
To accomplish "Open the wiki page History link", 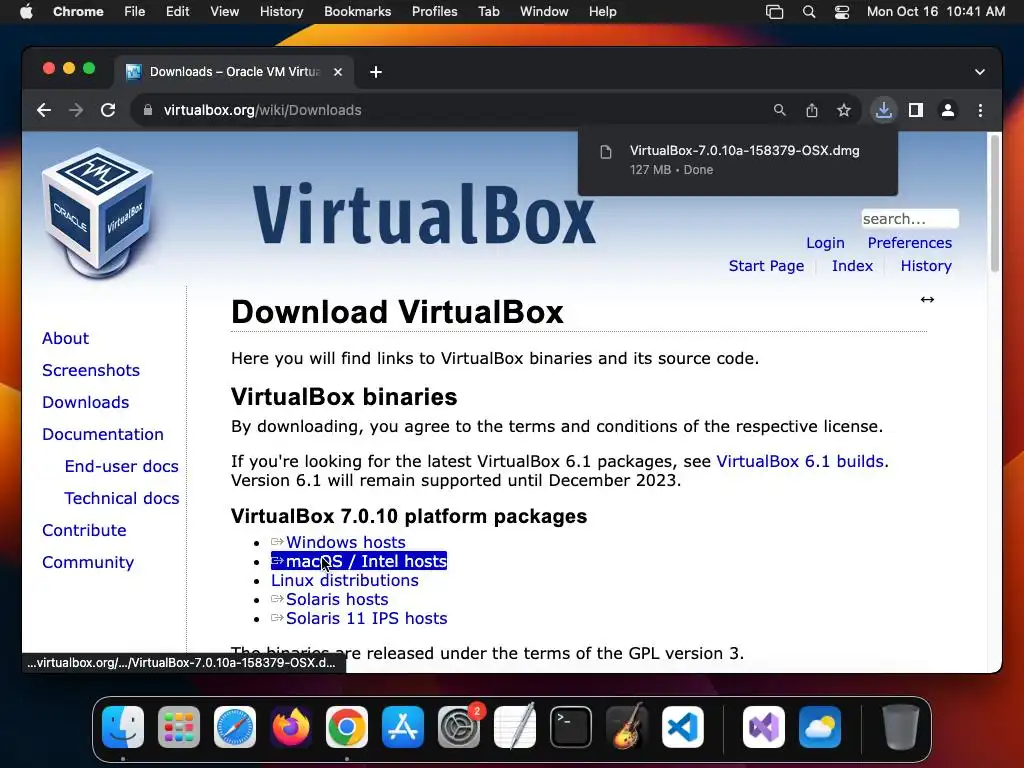I will tap(926, 266).
